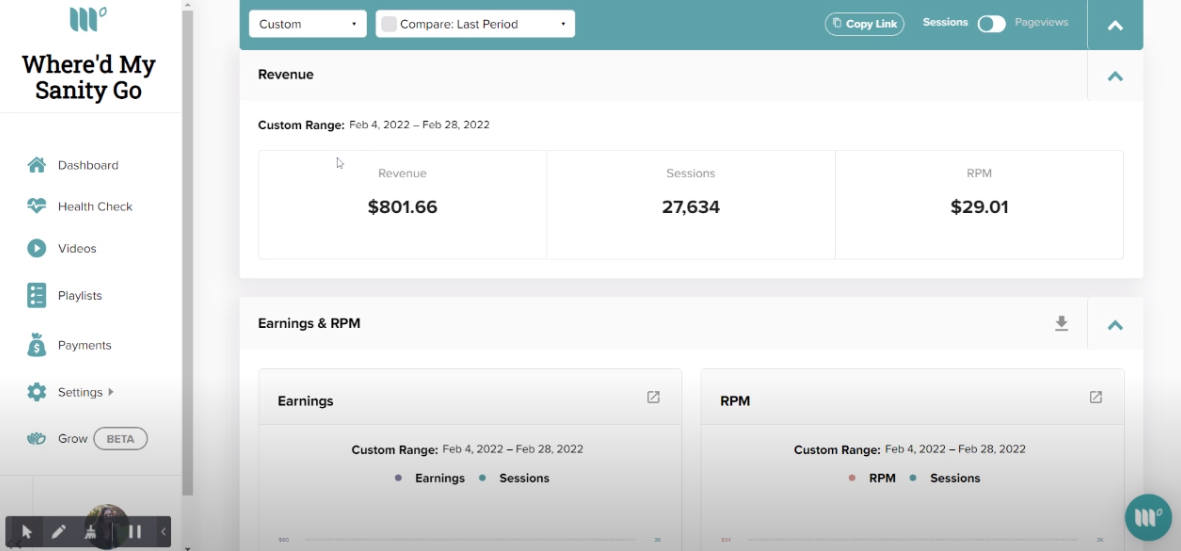Open Videos via the play icon
This screenshot has height=551, width=1181.
pos(36,248)
